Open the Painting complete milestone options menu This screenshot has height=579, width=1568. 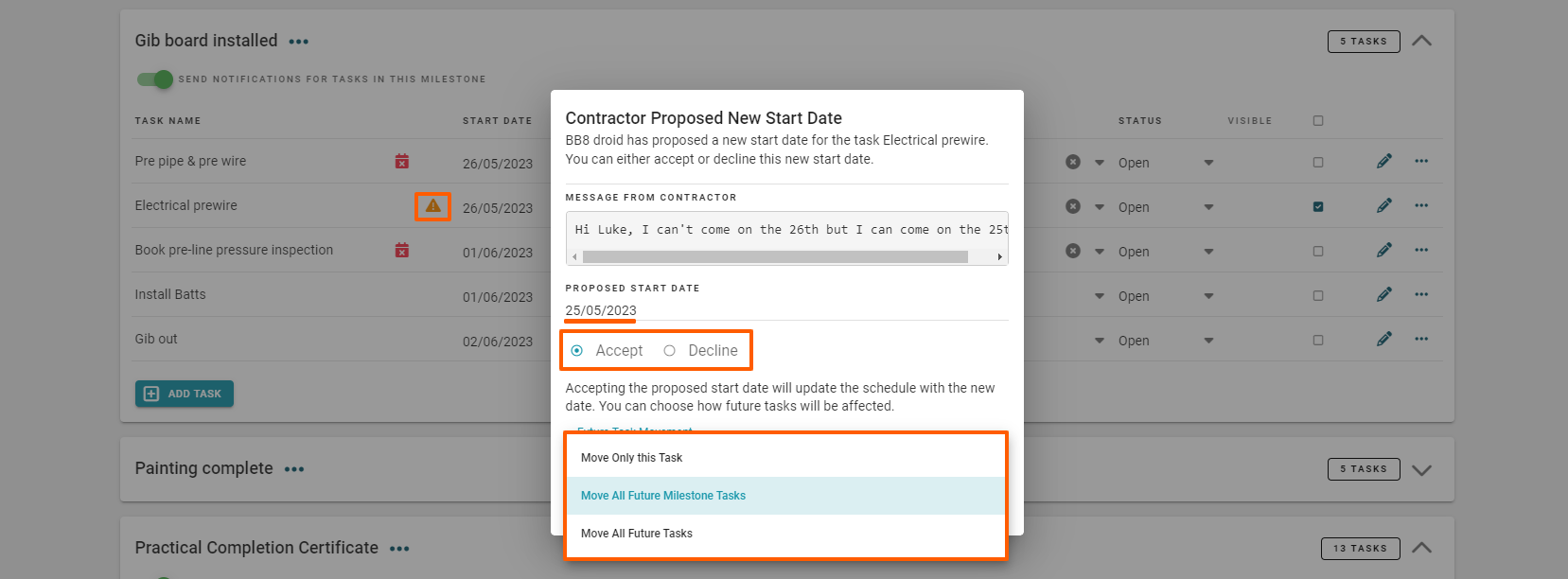point(294,469)
